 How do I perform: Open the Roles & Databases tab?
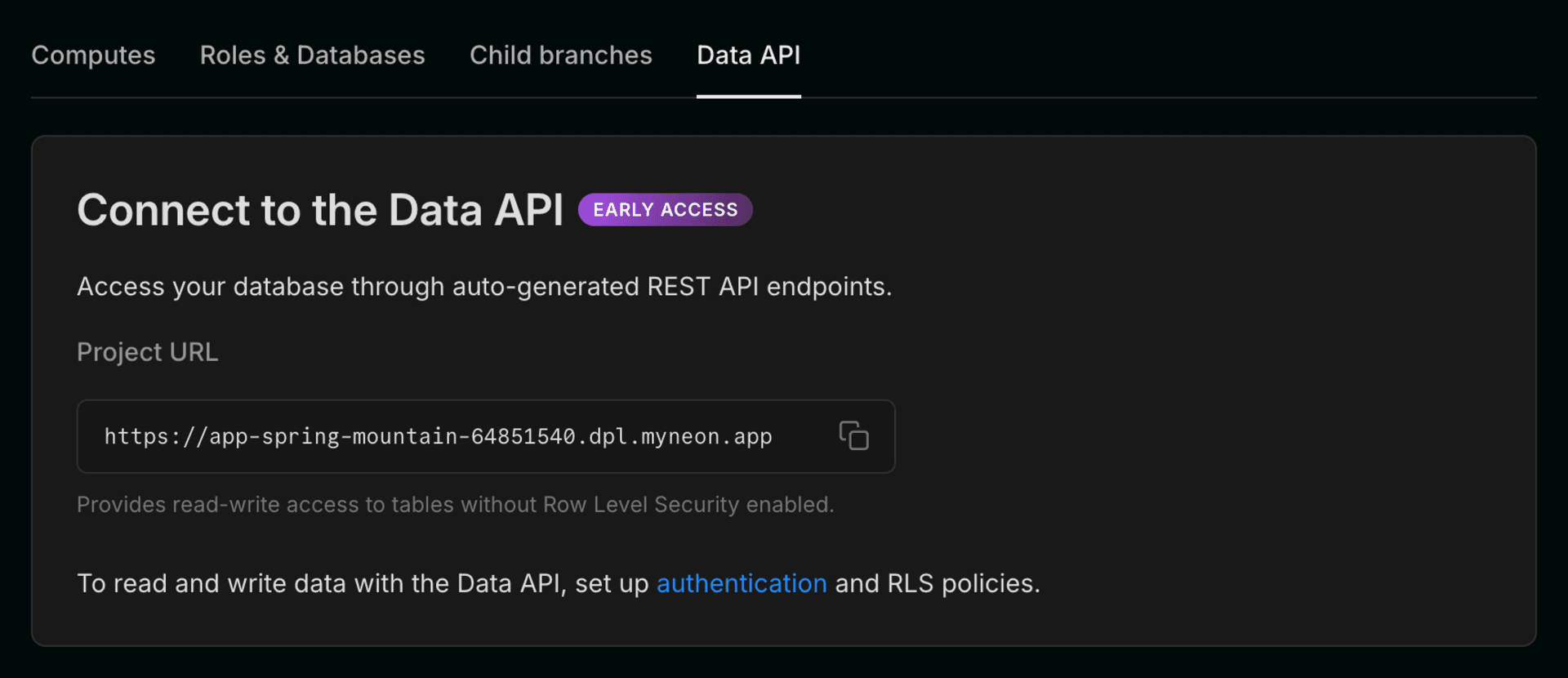[x=312, y=56]
